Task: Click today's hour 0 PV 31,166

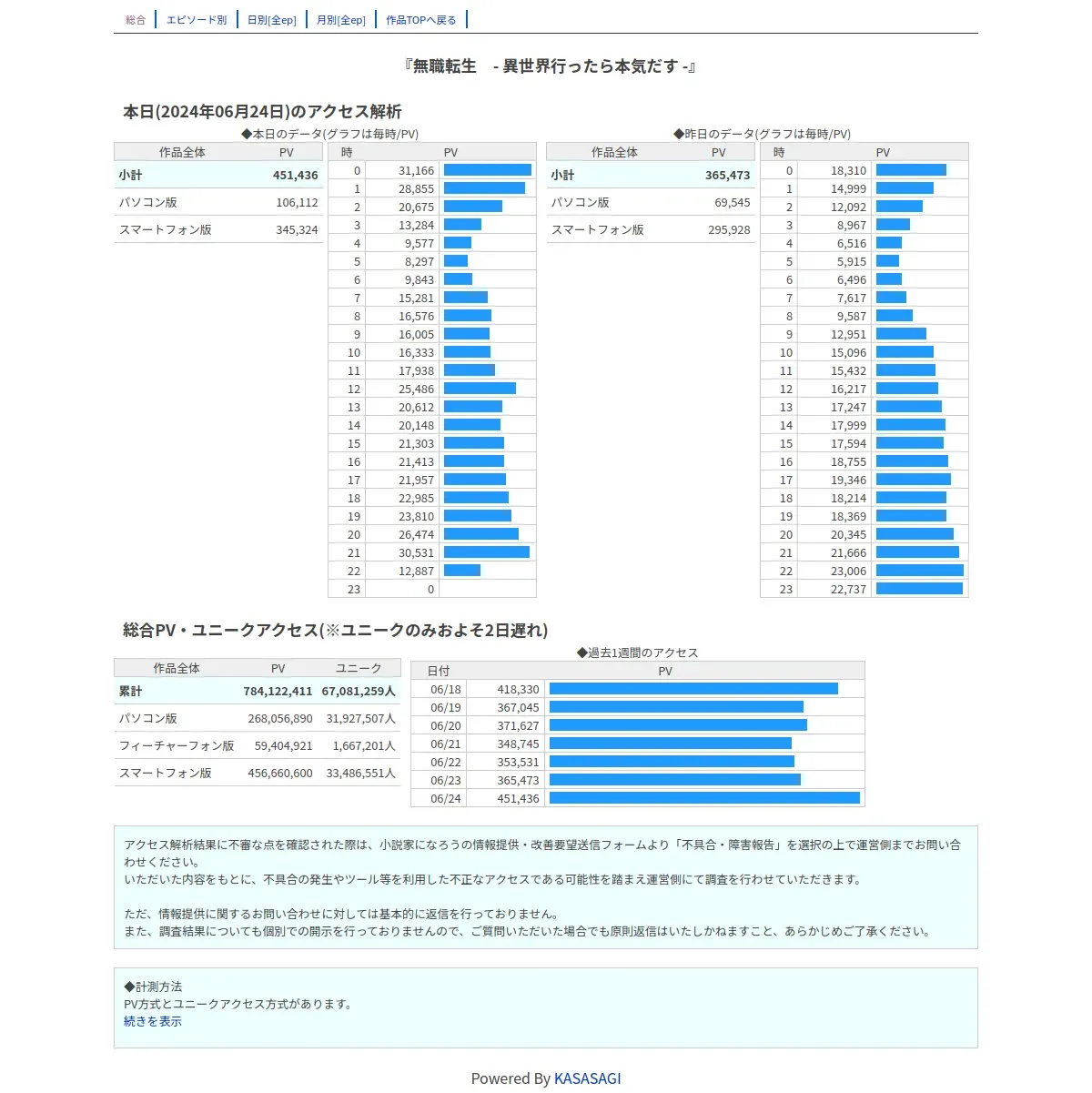Action: (417, 170)
